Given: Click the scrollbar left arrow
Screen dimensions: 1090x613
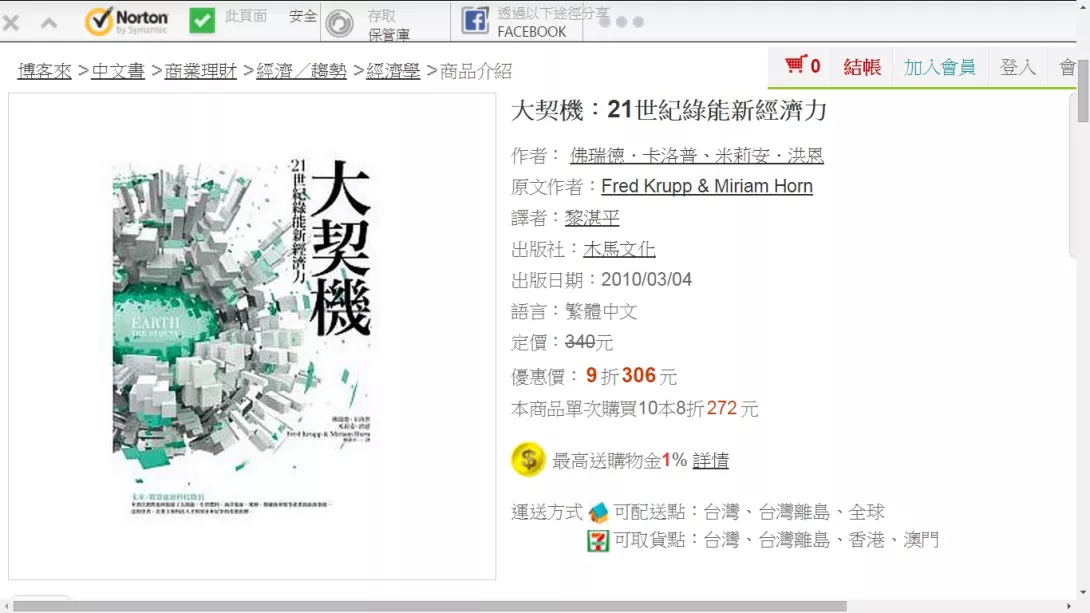Looking at the screenshot, I should (x=6, y=606).
